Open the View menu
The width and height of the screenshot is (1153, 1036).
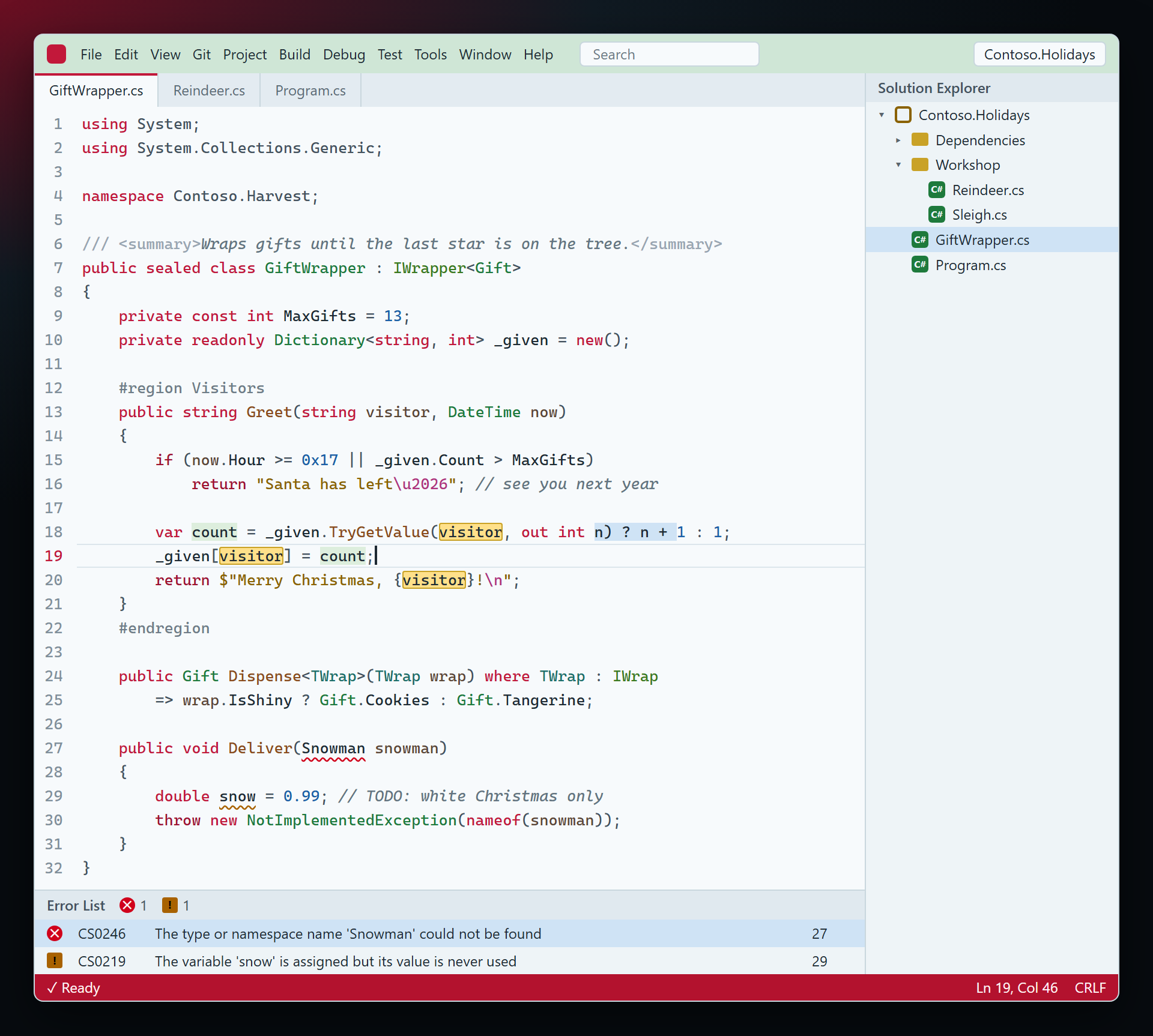[x=165, y=55]
